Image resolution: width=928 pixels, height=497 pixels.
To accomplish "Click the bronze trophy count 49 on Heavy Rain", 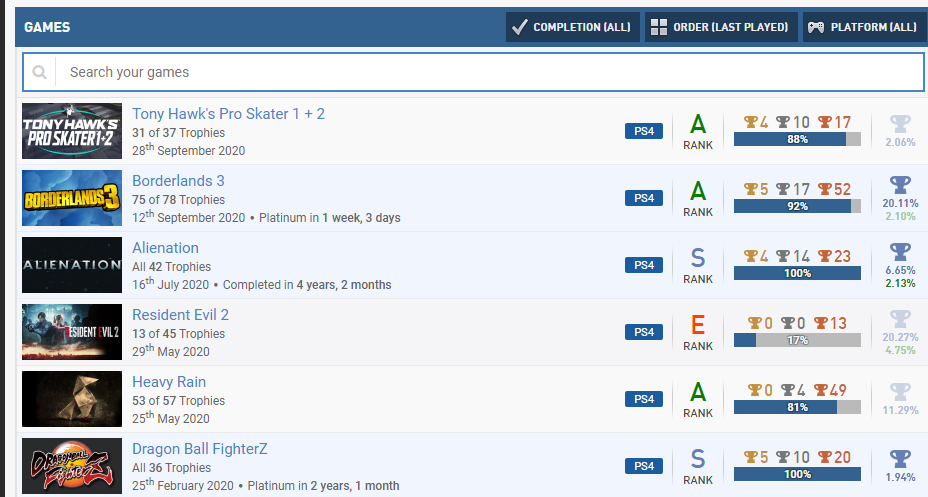I will click(x=830, y=389).
